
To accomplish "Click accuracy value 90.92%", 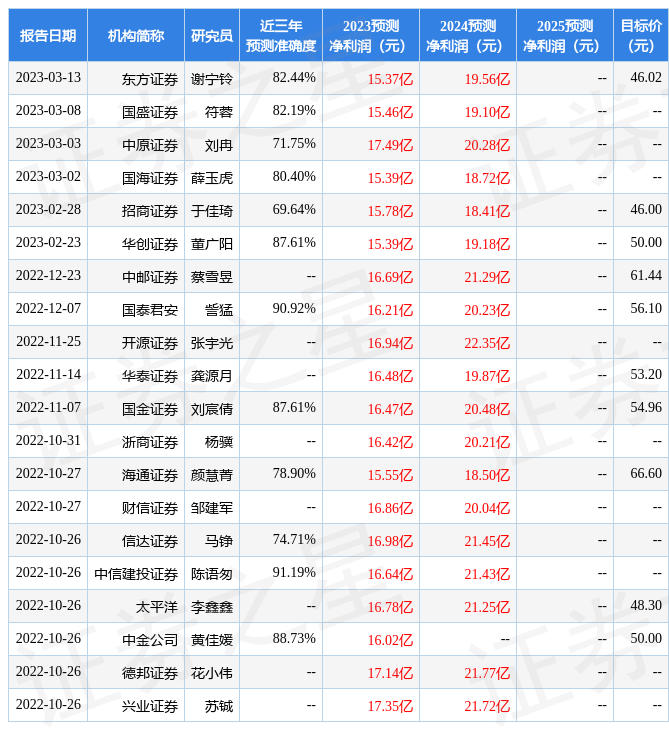I will [x=294, y=308].
